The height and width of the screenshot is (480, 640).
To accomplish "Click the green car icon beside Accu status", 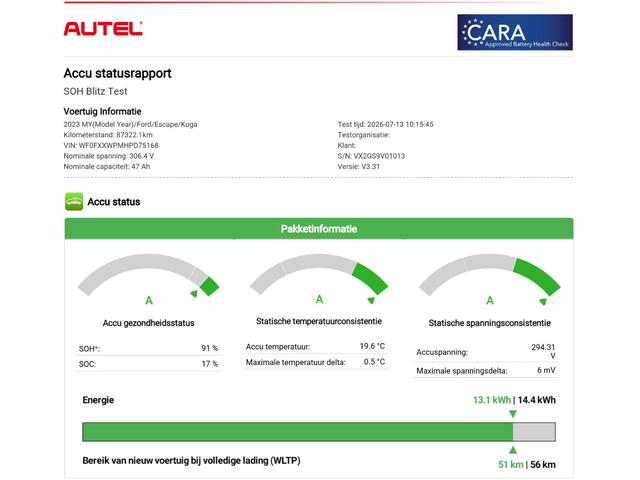I will [x=74, y=202].
